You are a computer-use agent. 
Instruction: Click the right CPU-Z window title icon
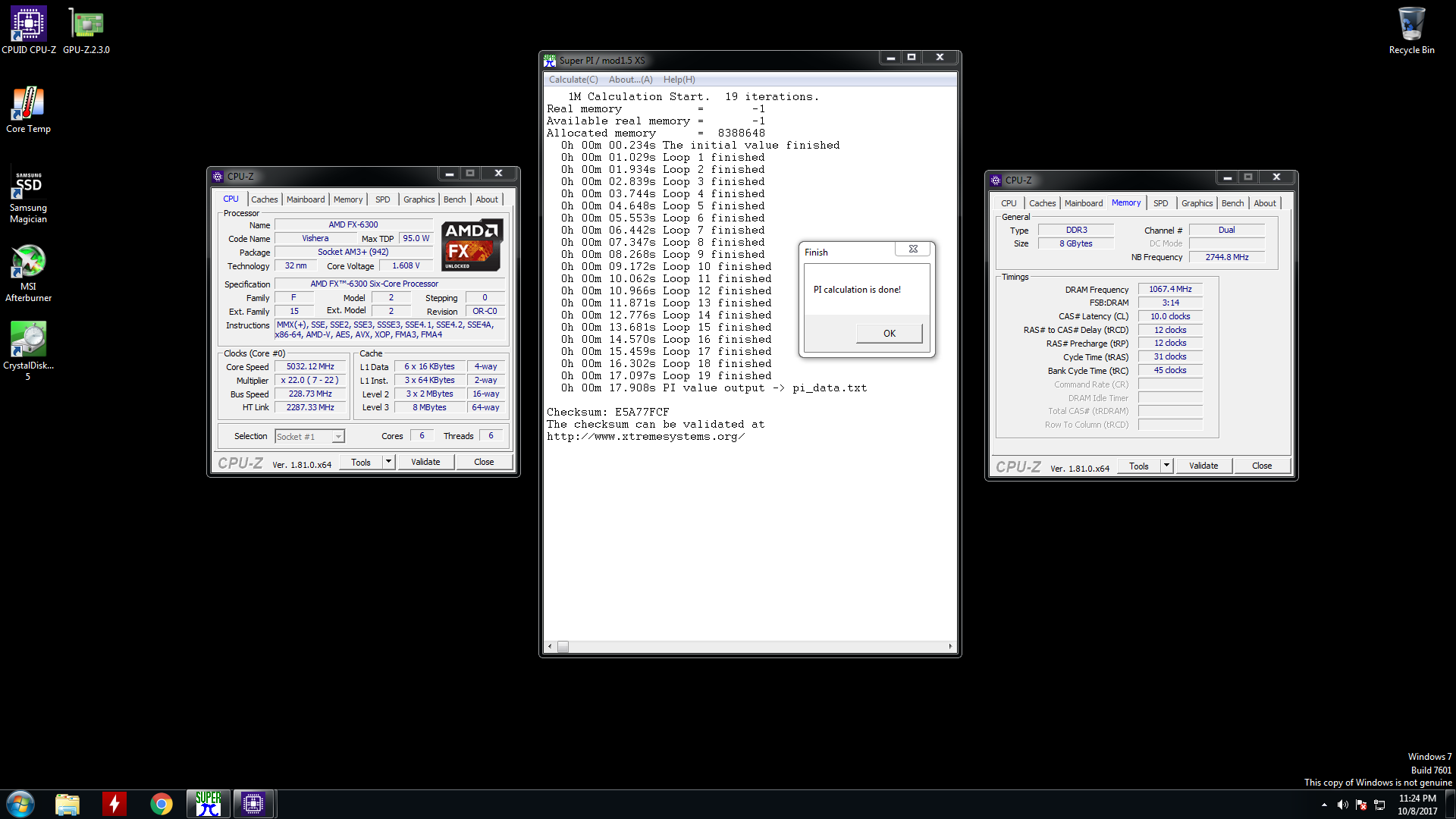pos(996,180)
